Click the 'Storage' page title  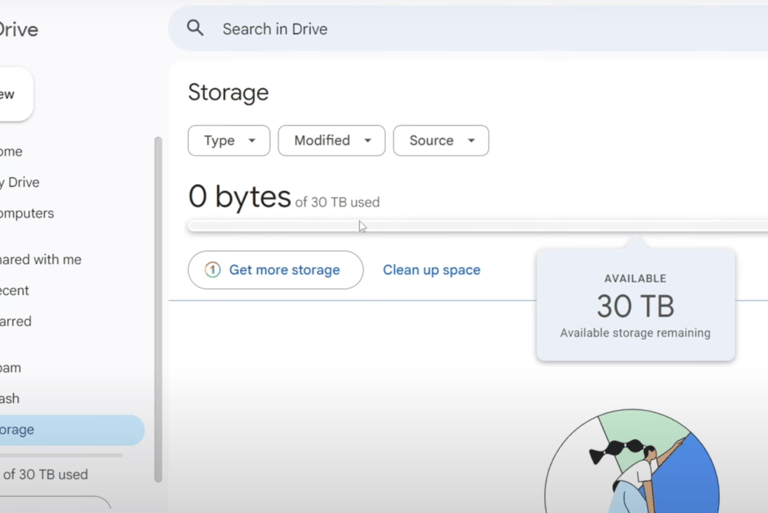(x=228, y=93)
